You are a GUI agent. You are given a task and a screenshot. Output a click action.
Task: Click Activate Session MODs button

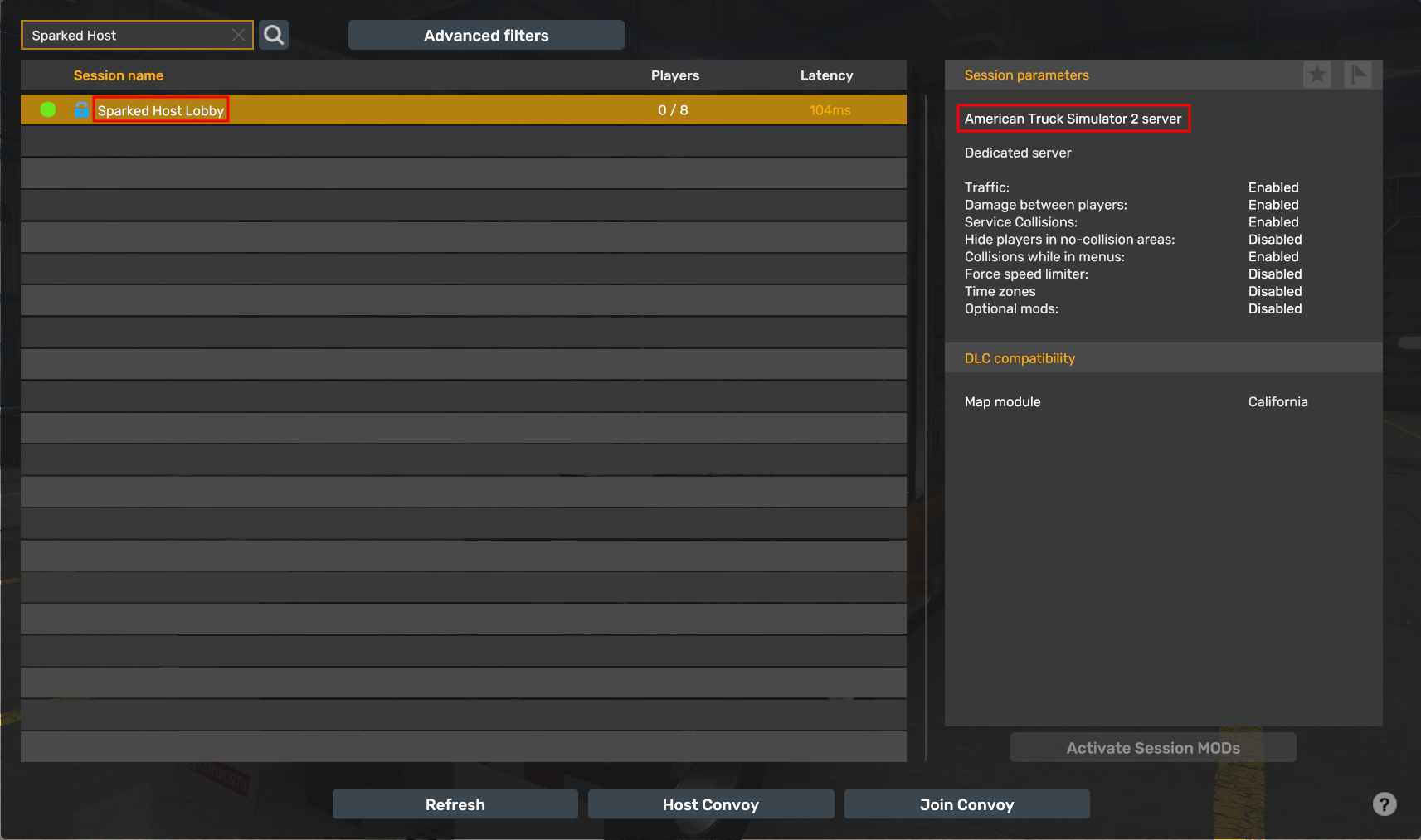(x=1153, y=748)
